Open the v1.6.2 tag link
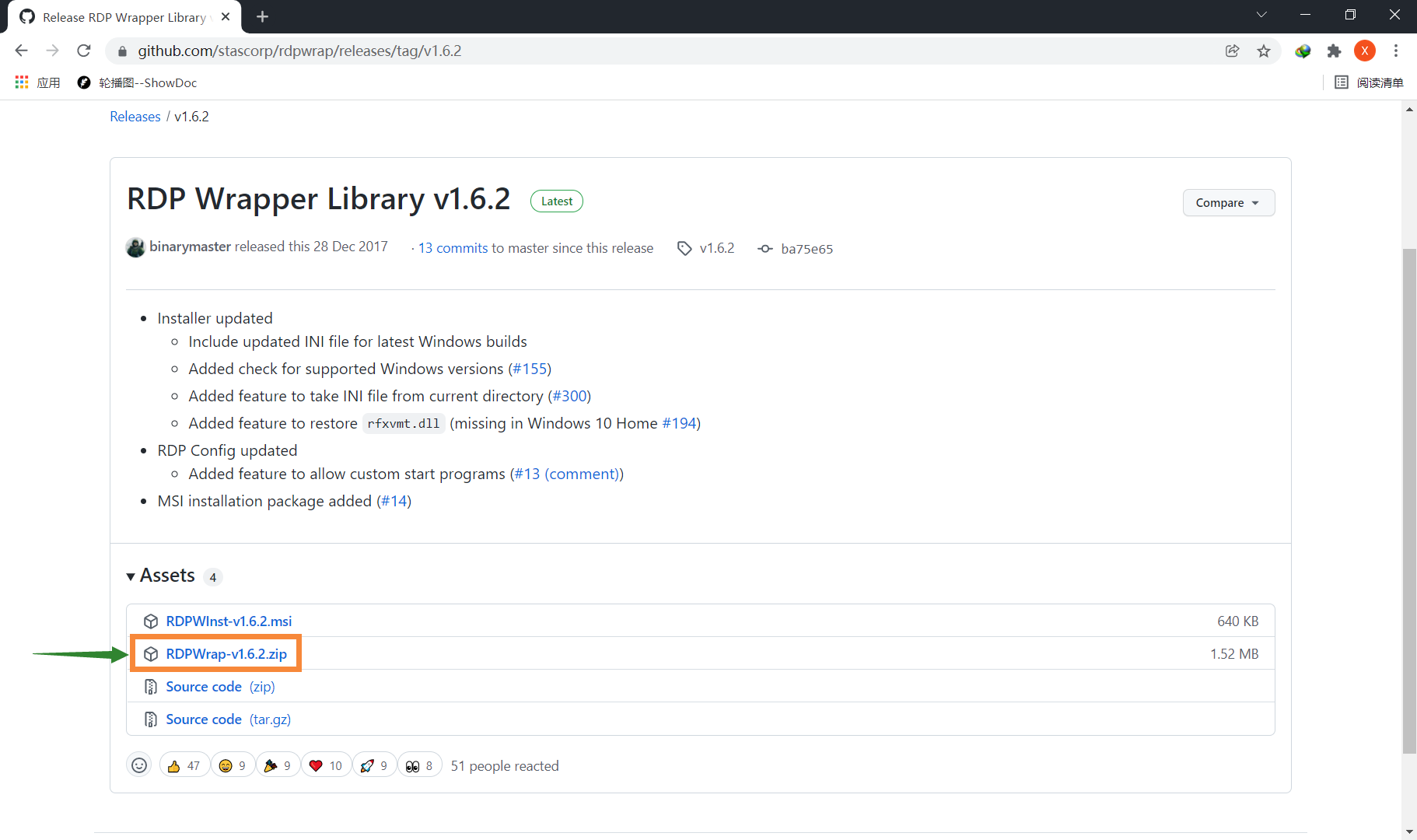Screen dimensions: 1417x840 click(x=705, y=248)
